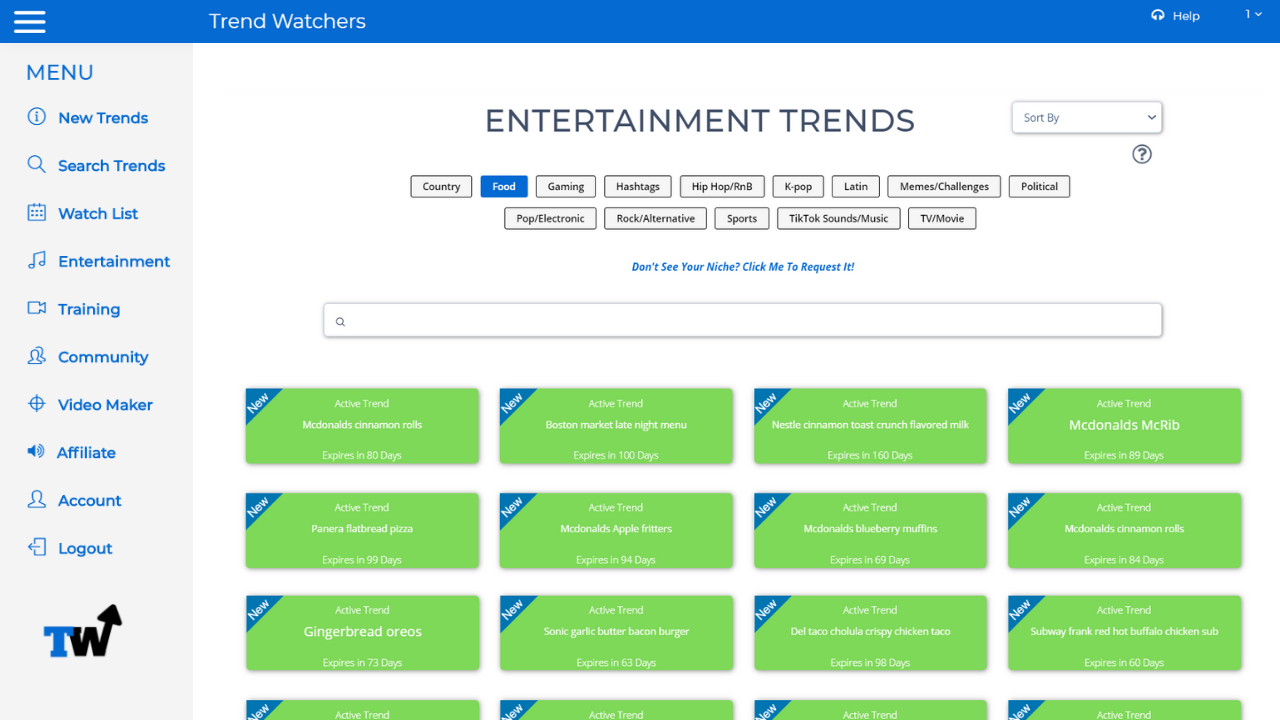Screen dimensions: 1280x720
Task: Select the Latin category filter
Action: (856, 186)
